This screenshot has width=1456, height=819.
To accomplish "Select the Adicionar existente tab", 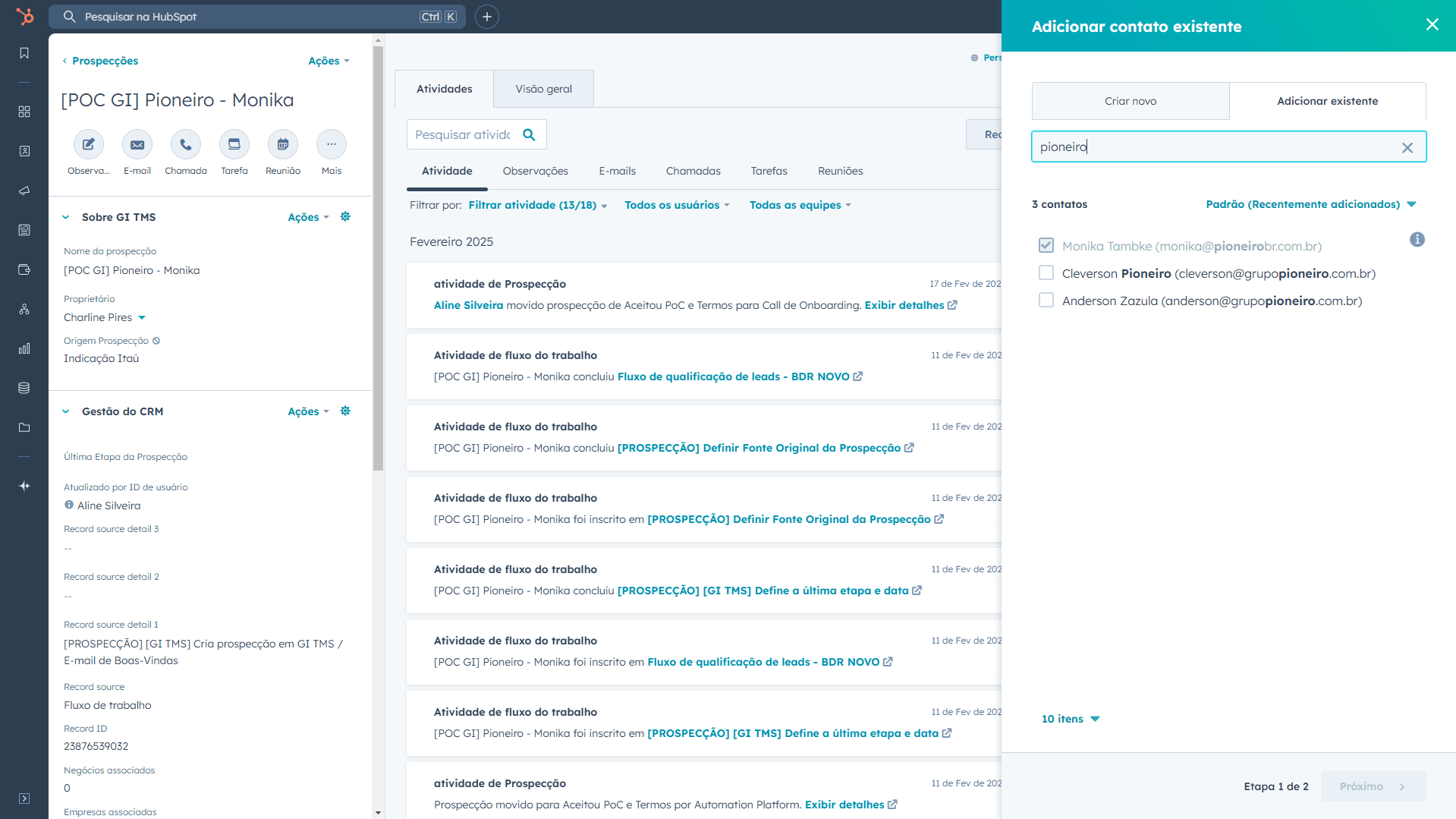I will click(1328, 101).
